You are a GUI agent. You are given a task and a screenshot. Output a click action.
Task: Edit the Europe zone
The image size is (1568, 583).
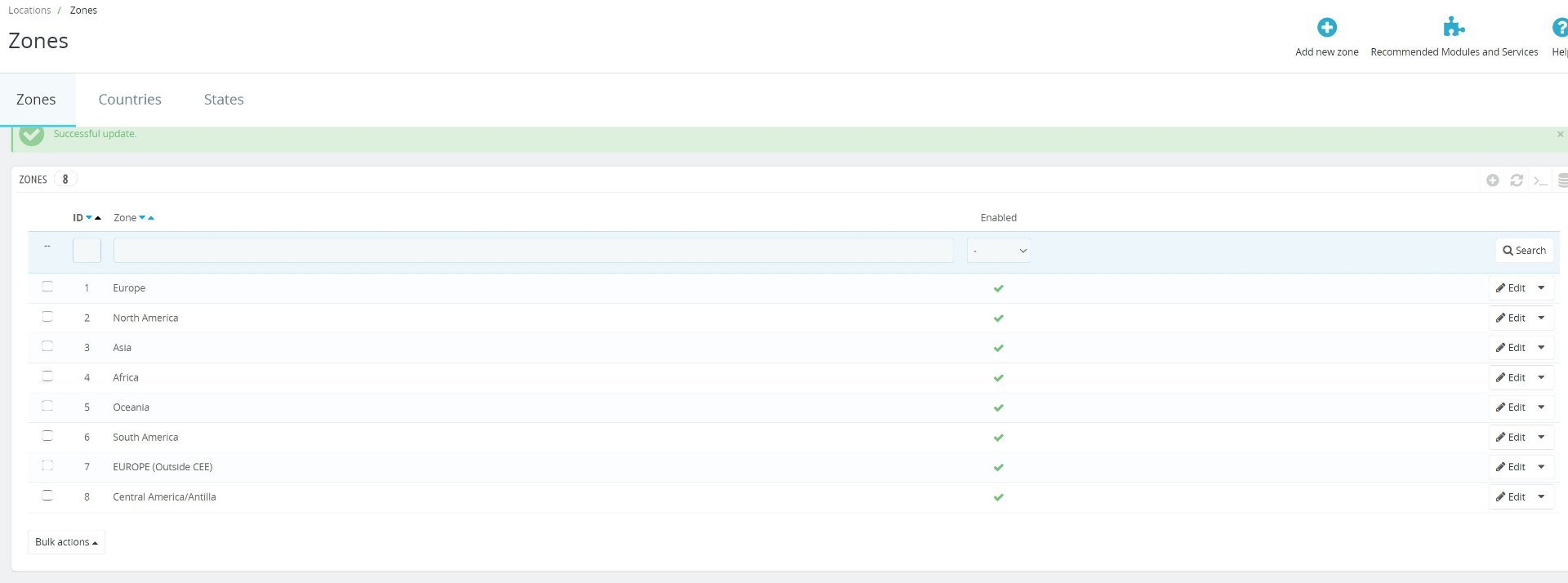click(1510, 288)
